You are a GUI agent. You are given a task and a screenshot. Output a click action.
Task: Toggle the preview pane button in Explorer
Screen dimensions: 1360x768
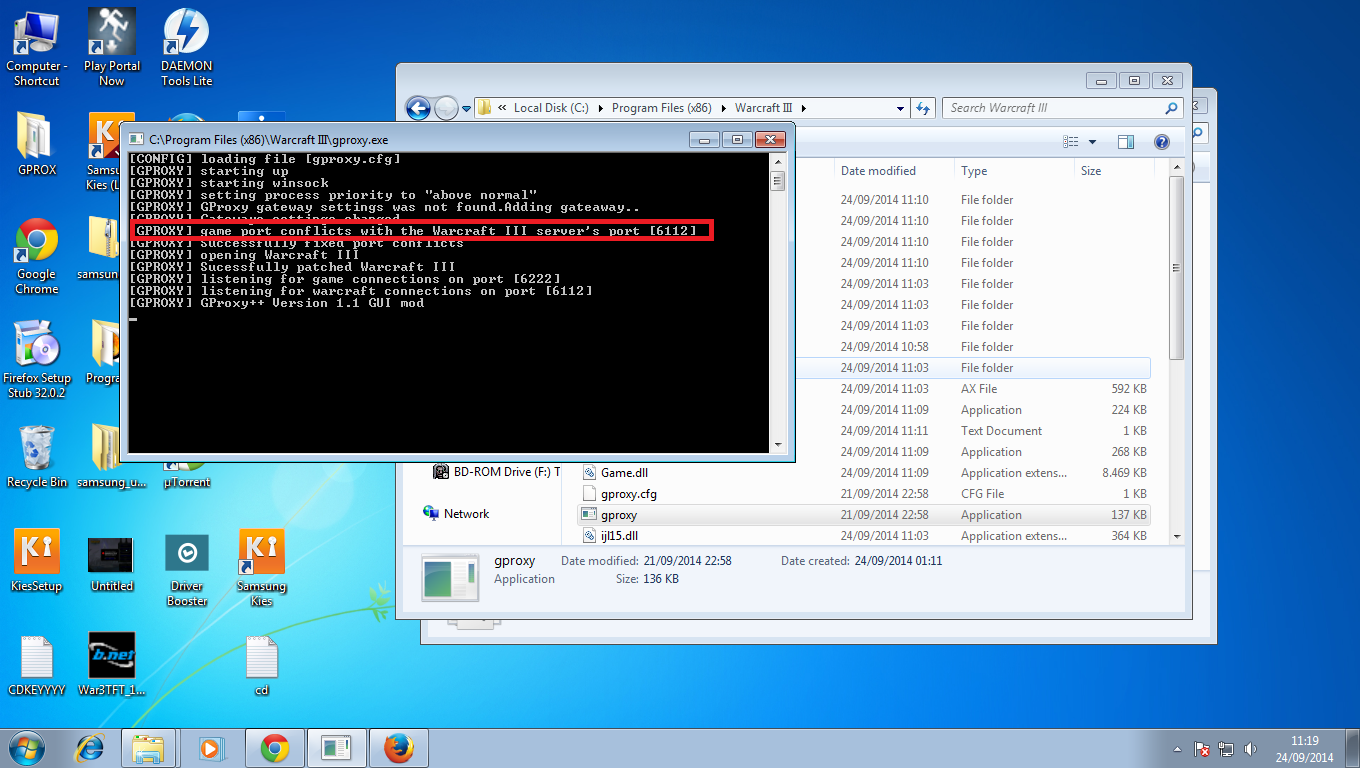coord(1126,142)
